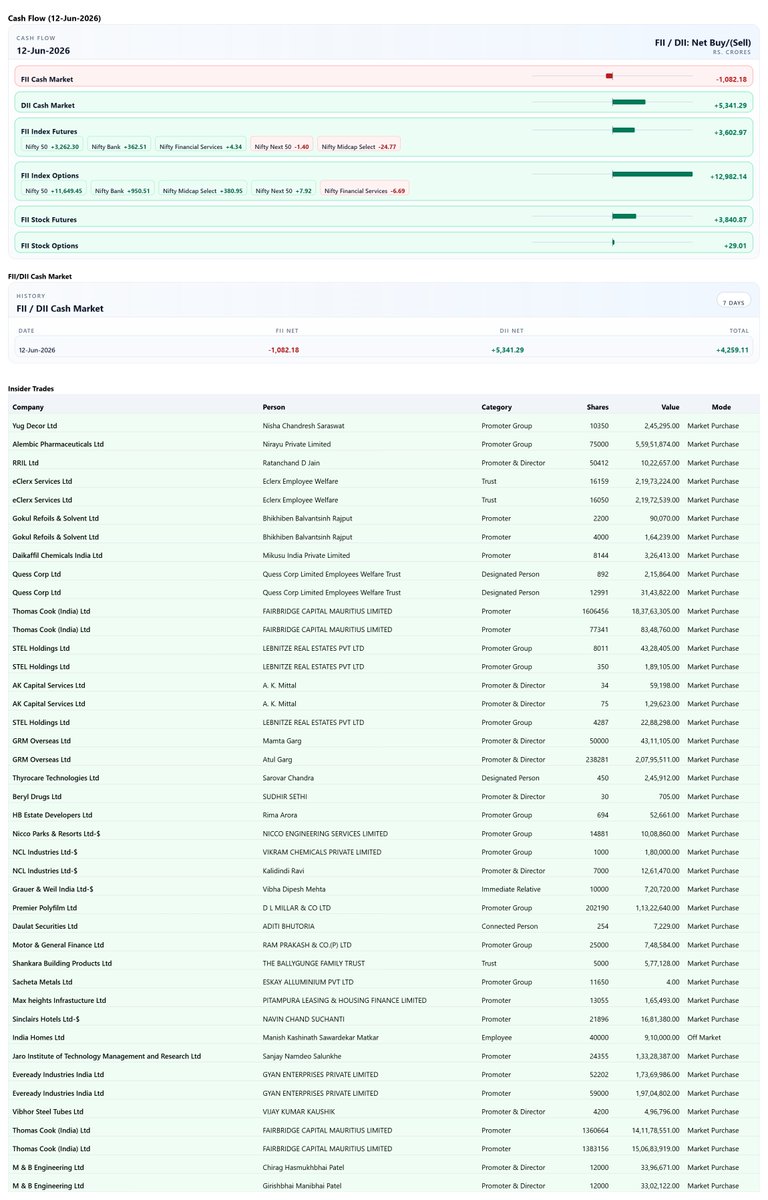Click the green DII Cash Market bar

[629, 101]
